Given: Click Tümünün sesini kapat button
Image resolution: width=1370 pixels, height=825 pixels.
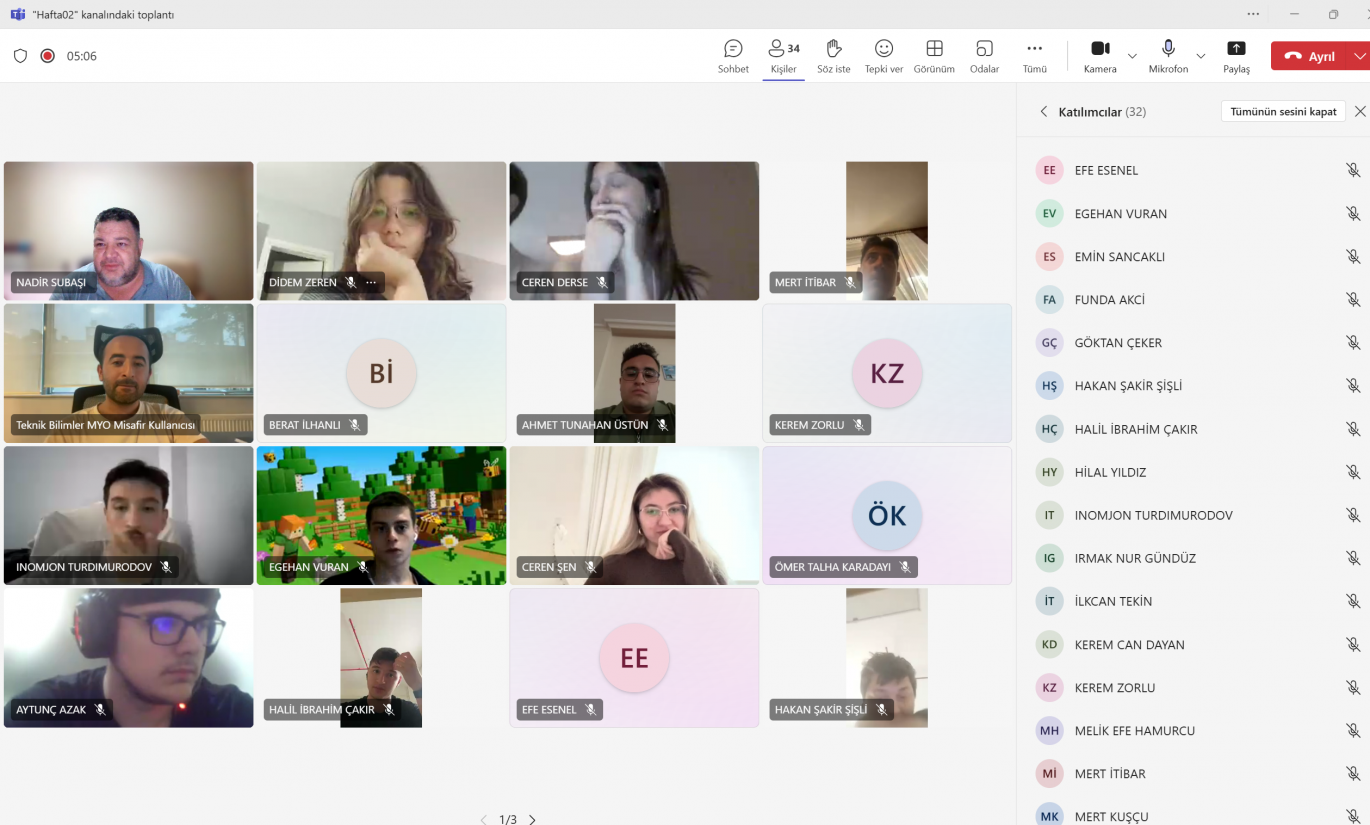Looking at the screenshot, I should [x=1282, y=112].
